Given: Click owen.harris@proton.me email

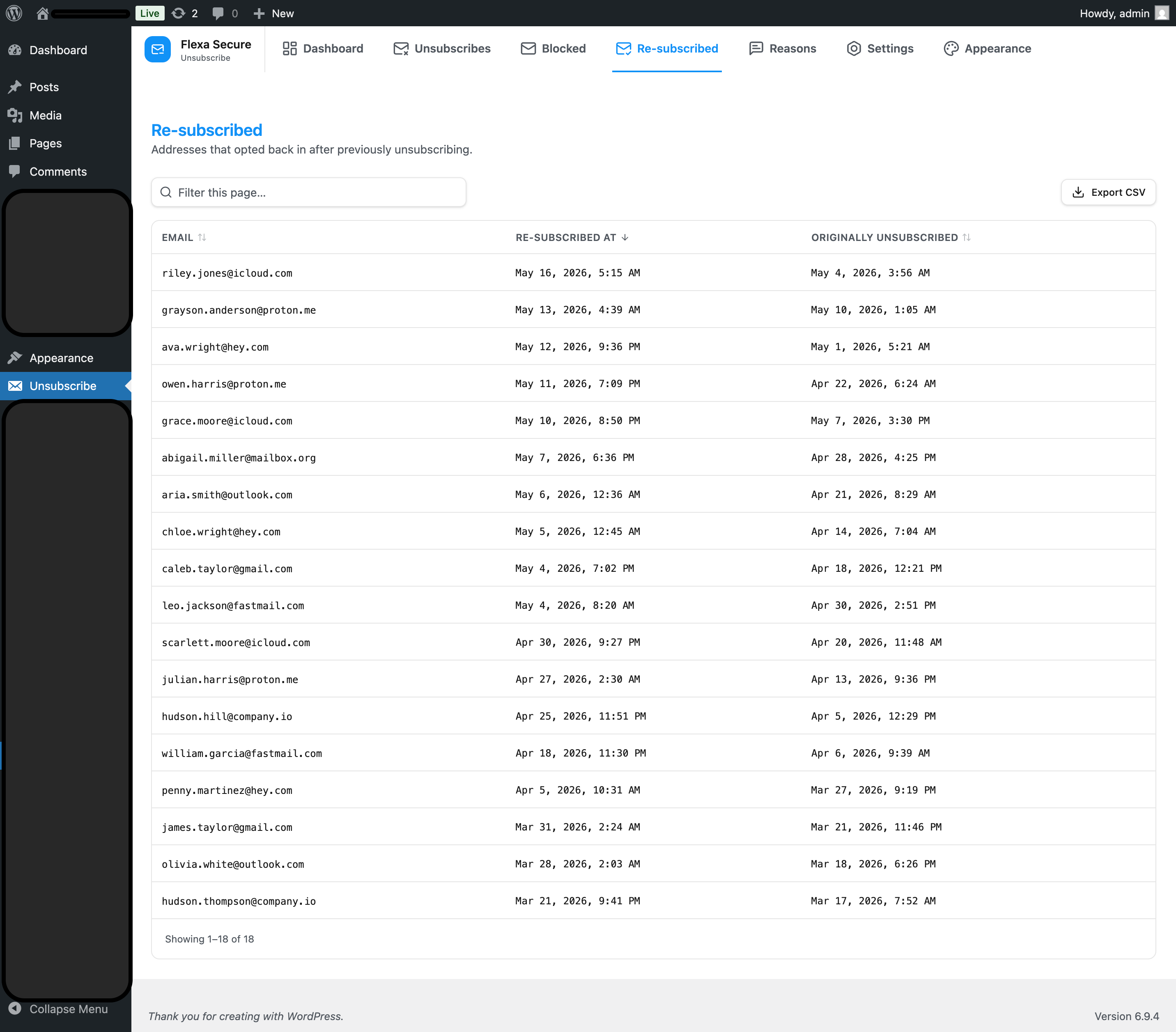Looking at the screenshot, I should click(224, 384).
